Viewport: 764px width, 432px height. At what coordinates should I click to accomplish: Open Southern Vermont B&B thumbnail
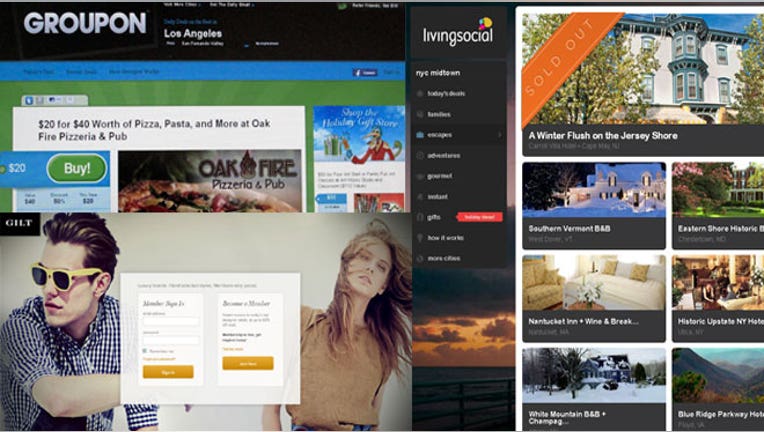coord(594,189)
